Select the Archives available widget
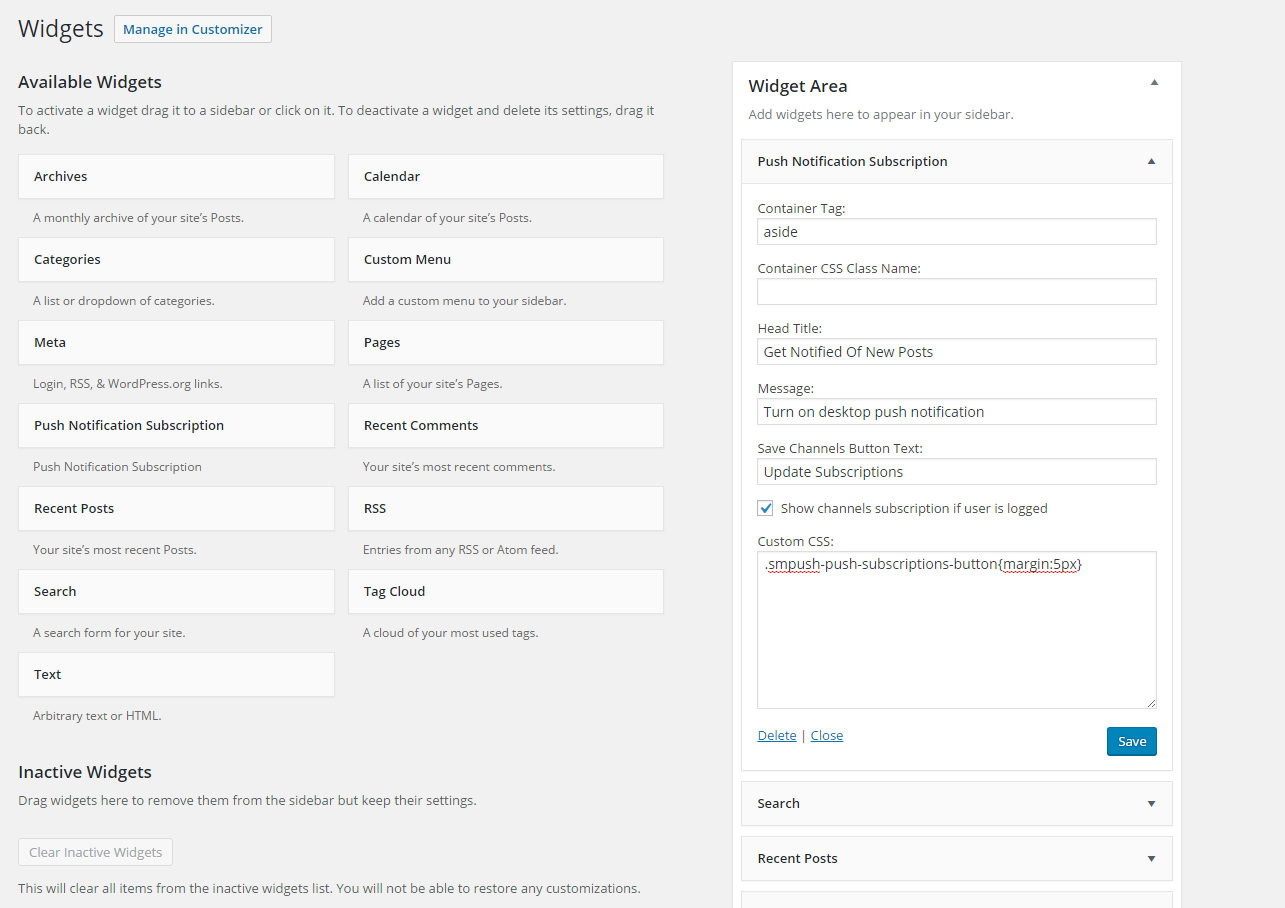 [176, 176]
